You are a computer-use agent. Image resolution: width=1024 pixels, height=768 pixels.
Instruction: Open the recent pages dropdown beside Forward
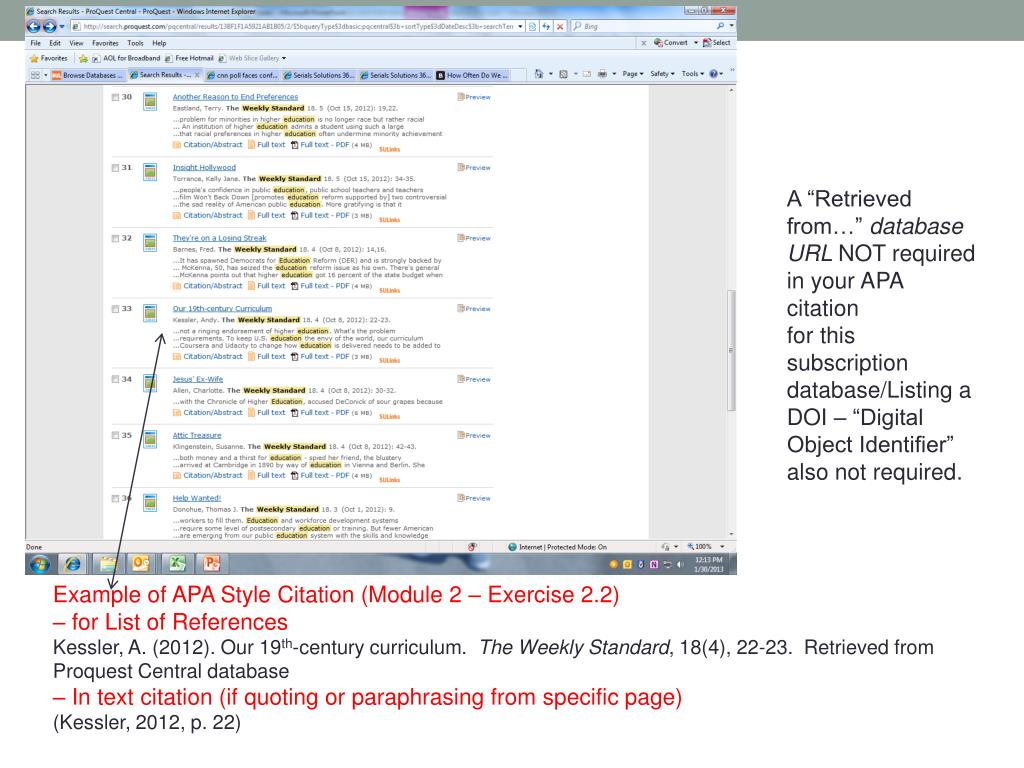point(62,26)
